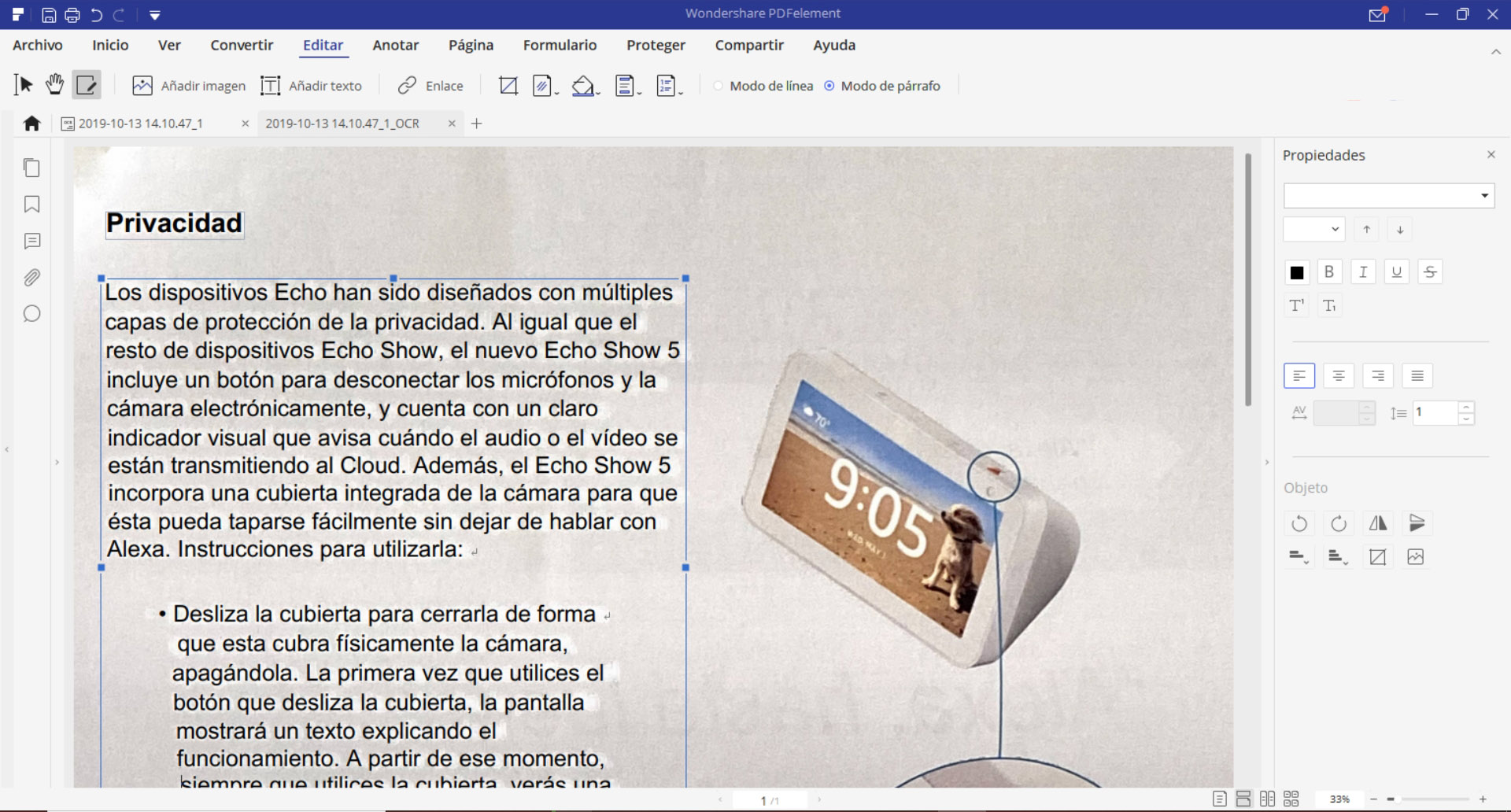Click the Enlace link tool
The width and height of the screenshot is (1511, 812).
(x=430, y=86)
